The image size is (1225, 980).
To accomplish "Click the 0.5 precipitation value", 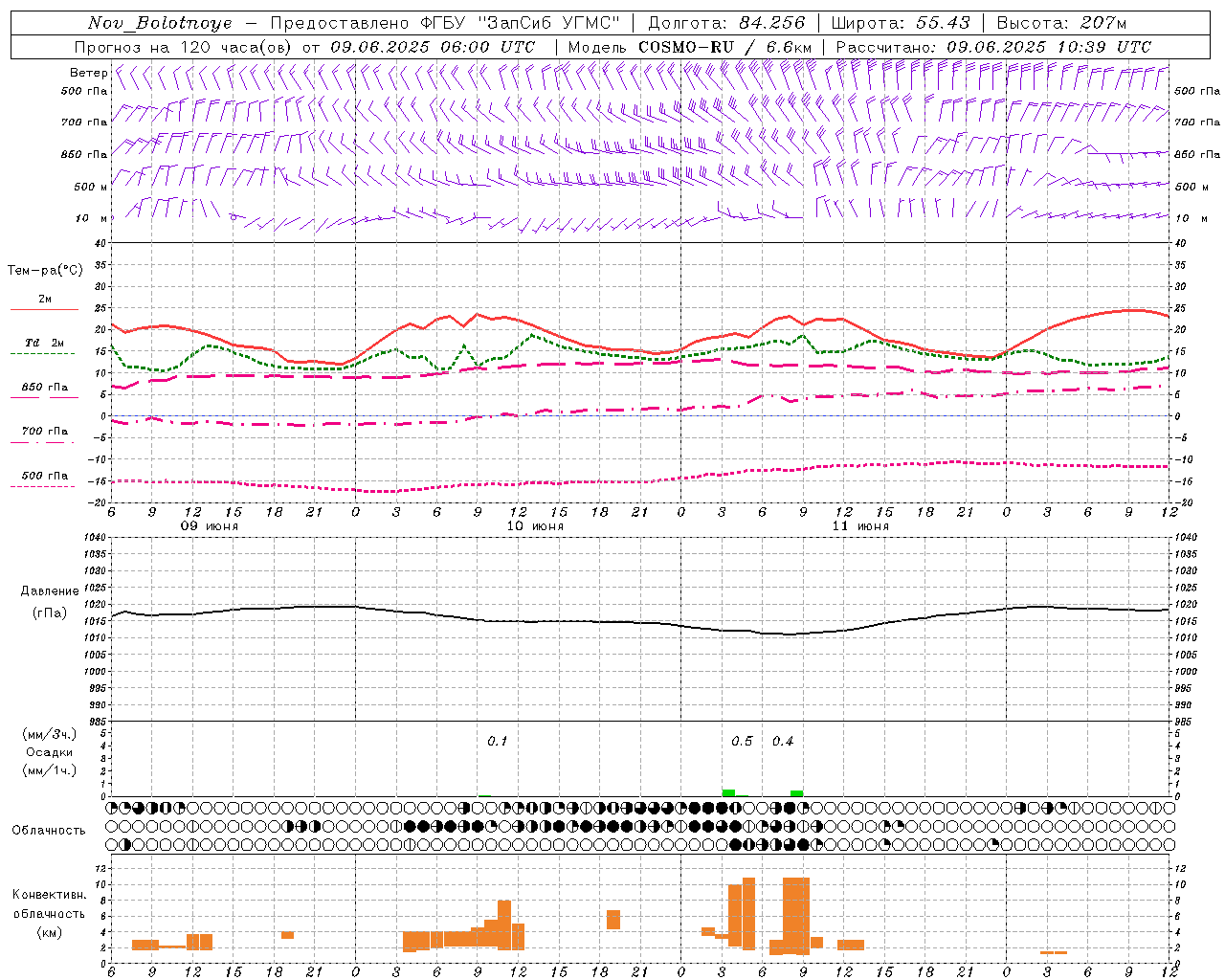I will (x=742, y=742).
